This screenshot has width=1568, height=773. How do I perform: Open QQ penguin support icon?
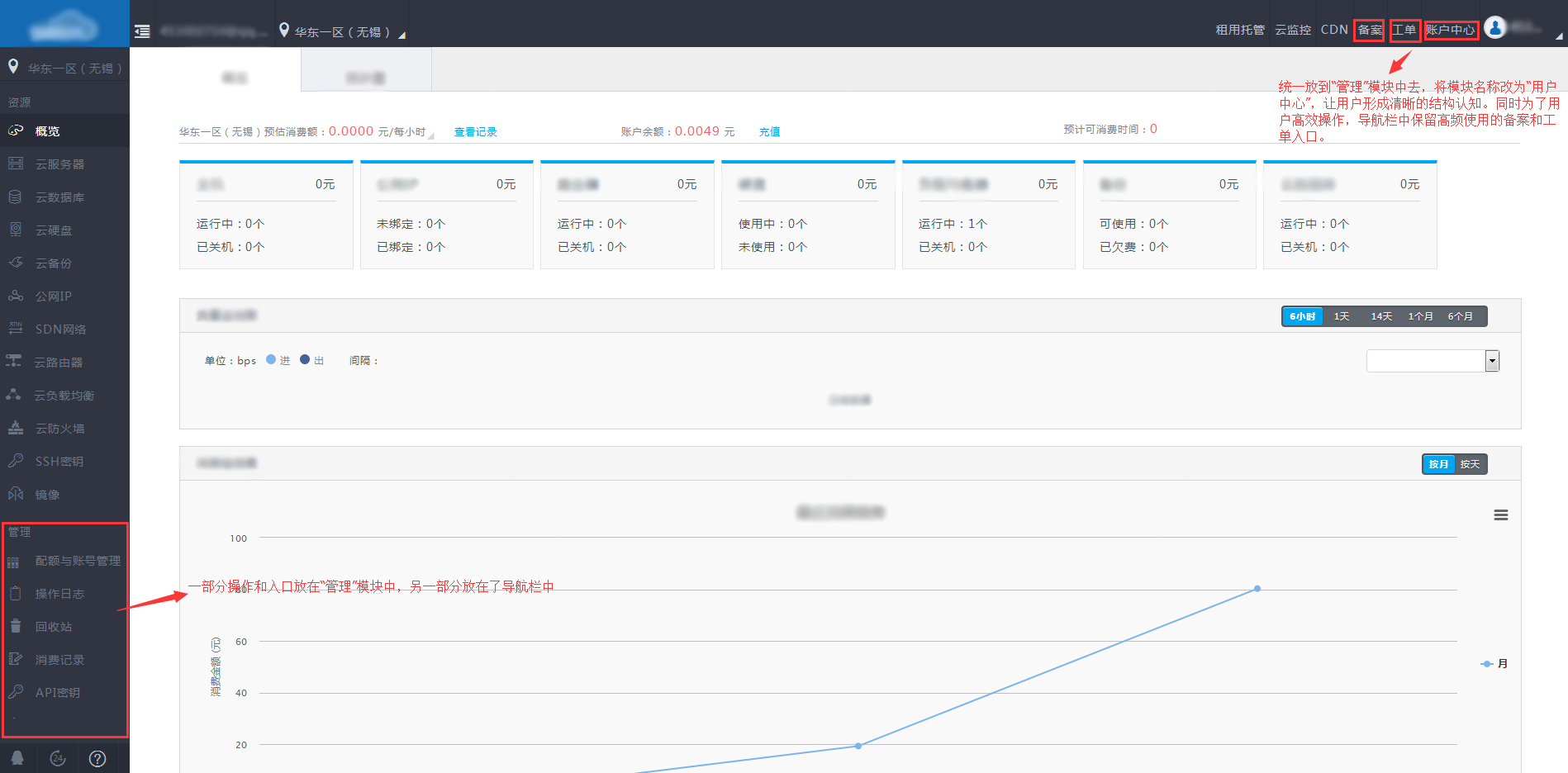[17, 758]
